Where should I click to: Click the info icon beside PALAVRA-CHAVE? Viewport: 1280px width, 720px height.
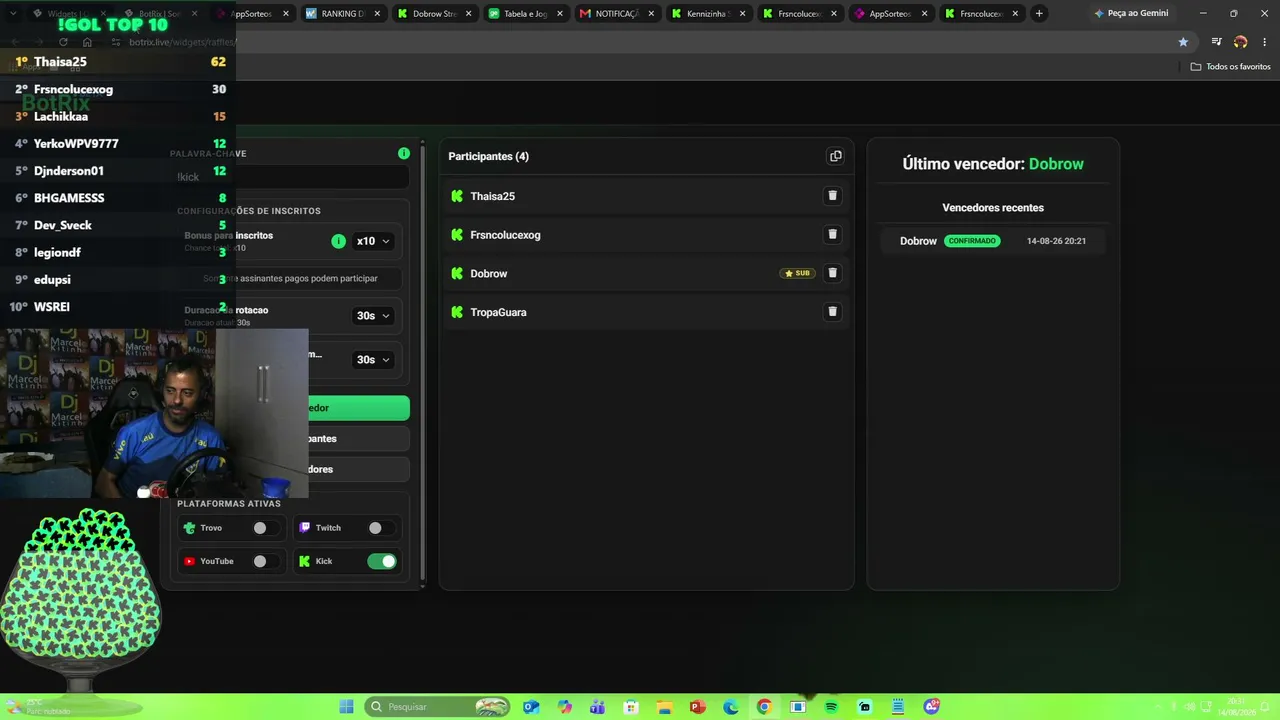point(404,153)
